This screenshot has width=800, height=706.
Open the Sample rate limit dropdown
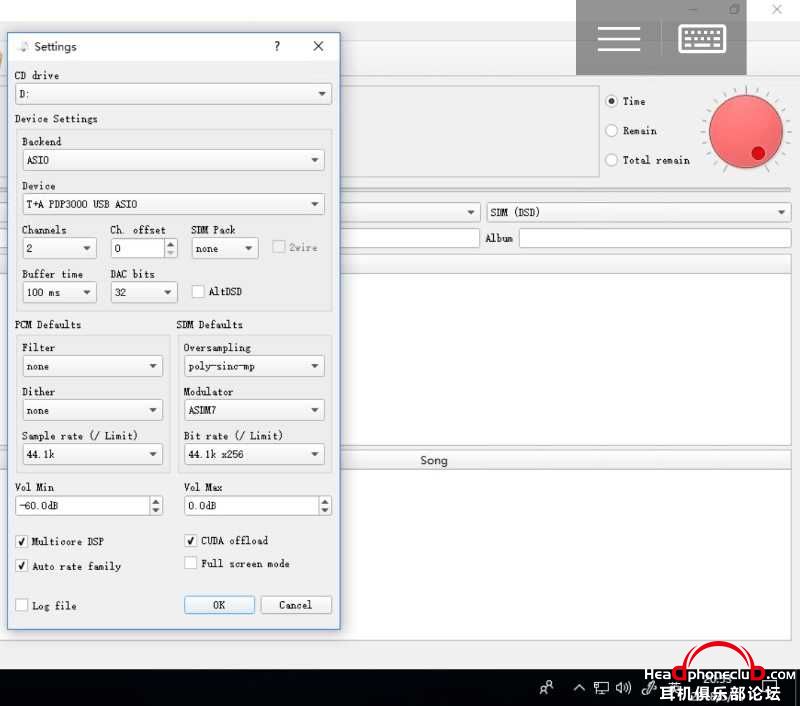[92, 454]
